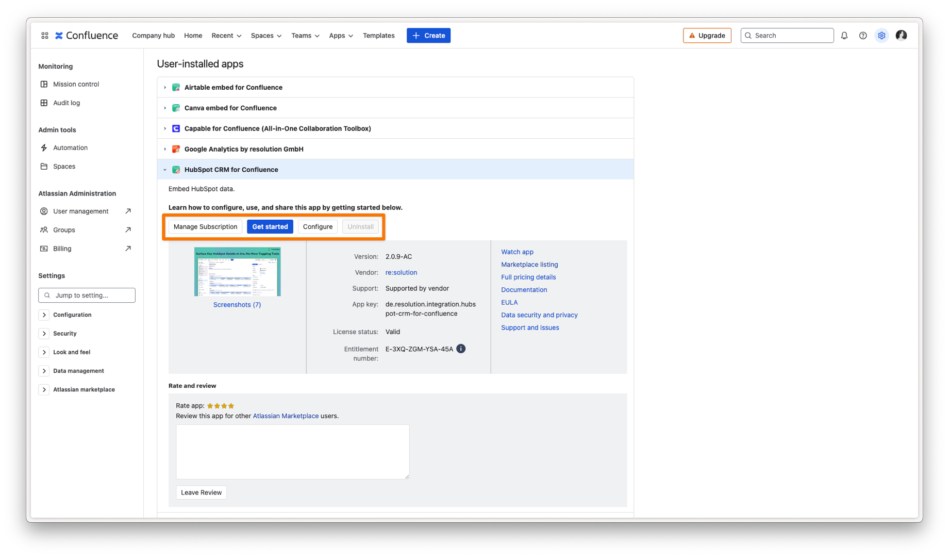Image resolution: width=949 pixels, height=557 pixels.
Task: Open the EULA link
Action: 509,302
